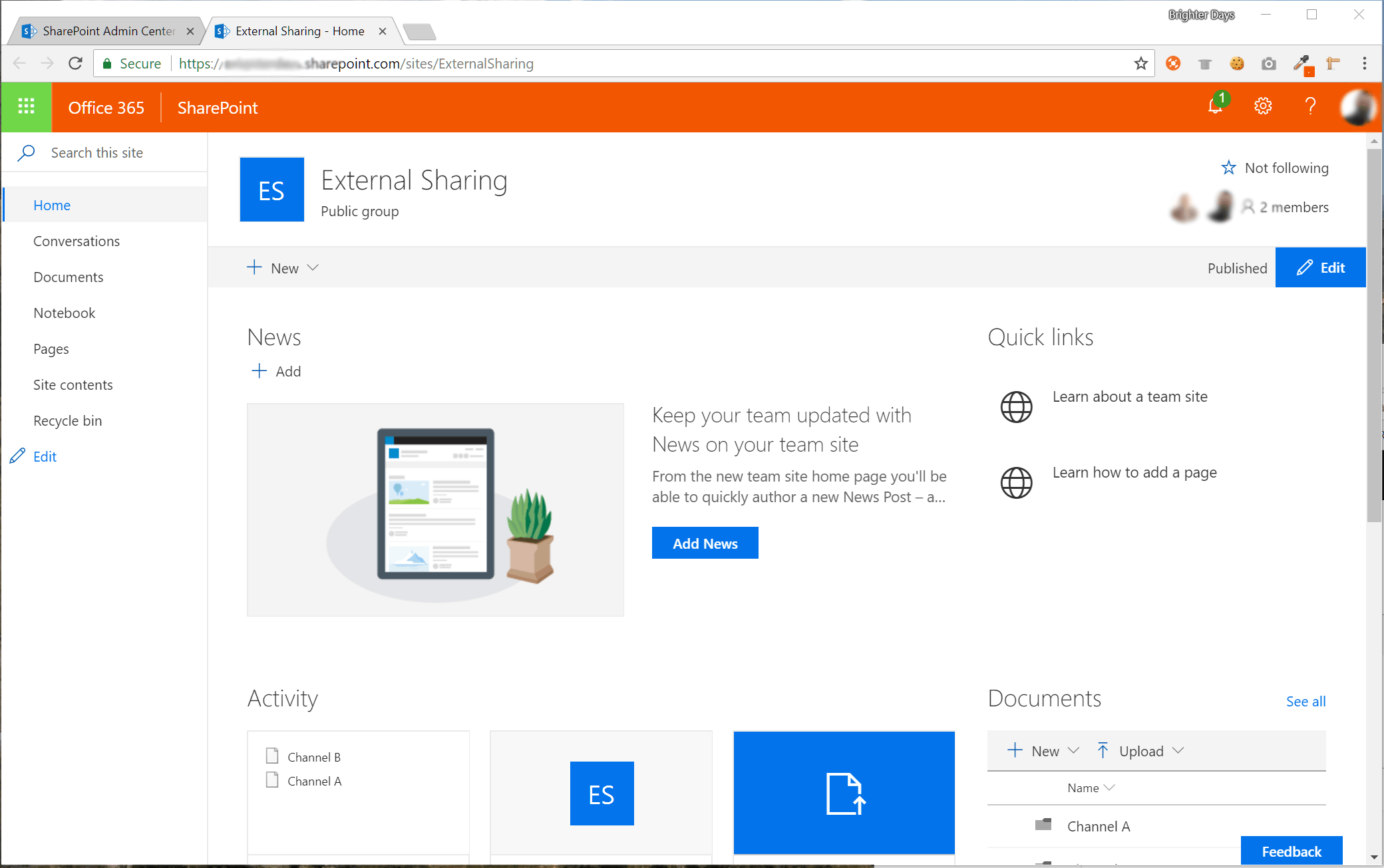Click the help question mark icon
The image size is (1384, 868).
coord(1310,106)
